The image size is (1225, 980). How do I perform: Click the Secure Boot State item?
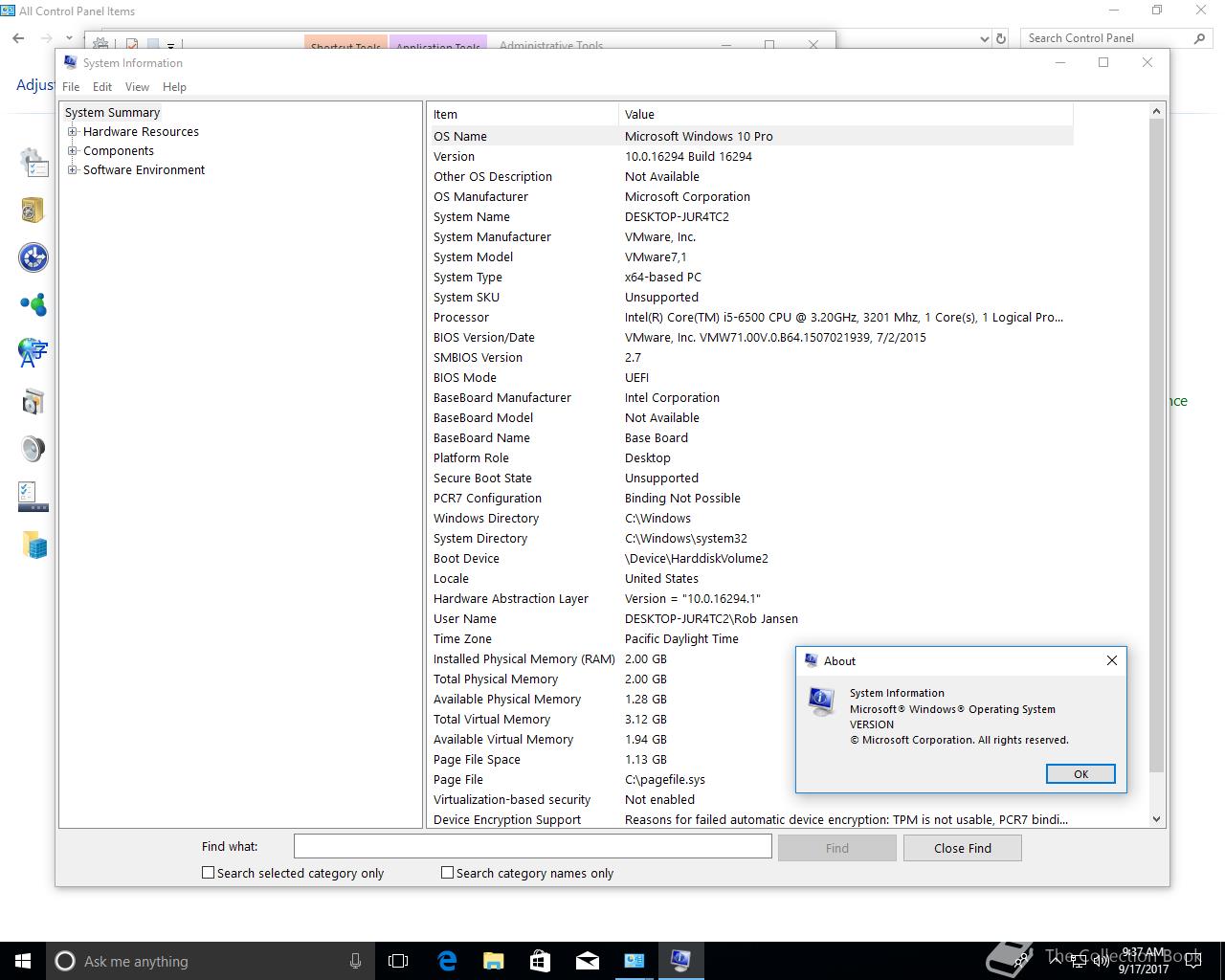point(482,478)
